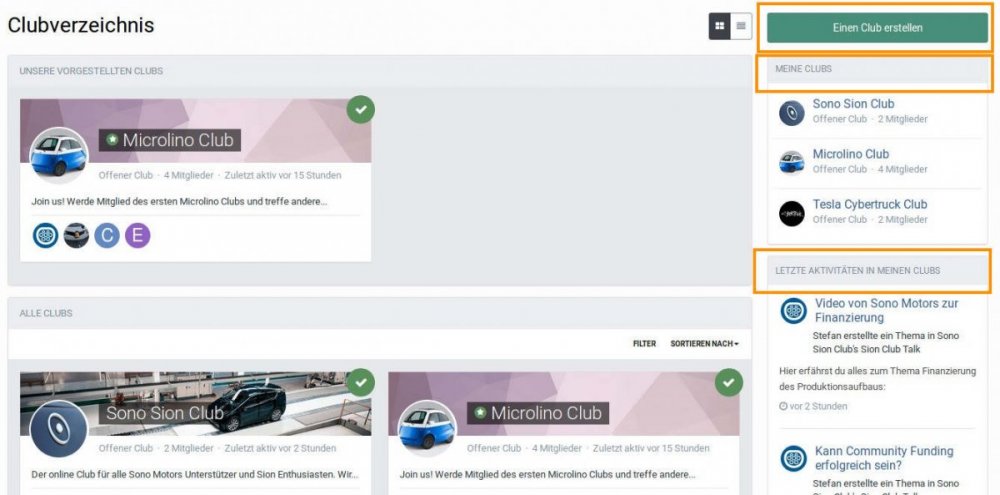Click the blue C member avatar
Viewport: 1000px width, 495px height.
[107, 235]
